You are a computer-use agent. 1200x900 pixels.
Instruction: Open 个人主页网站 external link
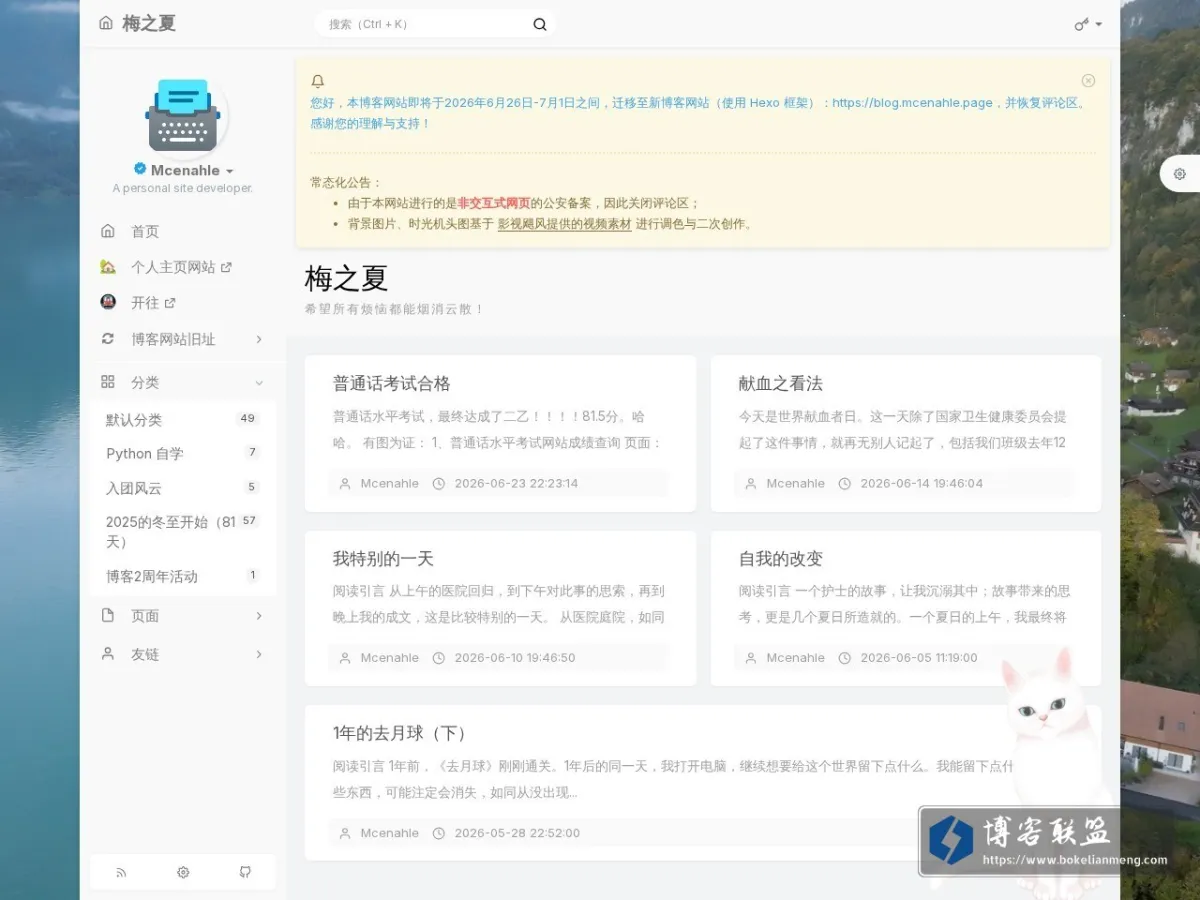pyautogui.click(x=183, y=267)
